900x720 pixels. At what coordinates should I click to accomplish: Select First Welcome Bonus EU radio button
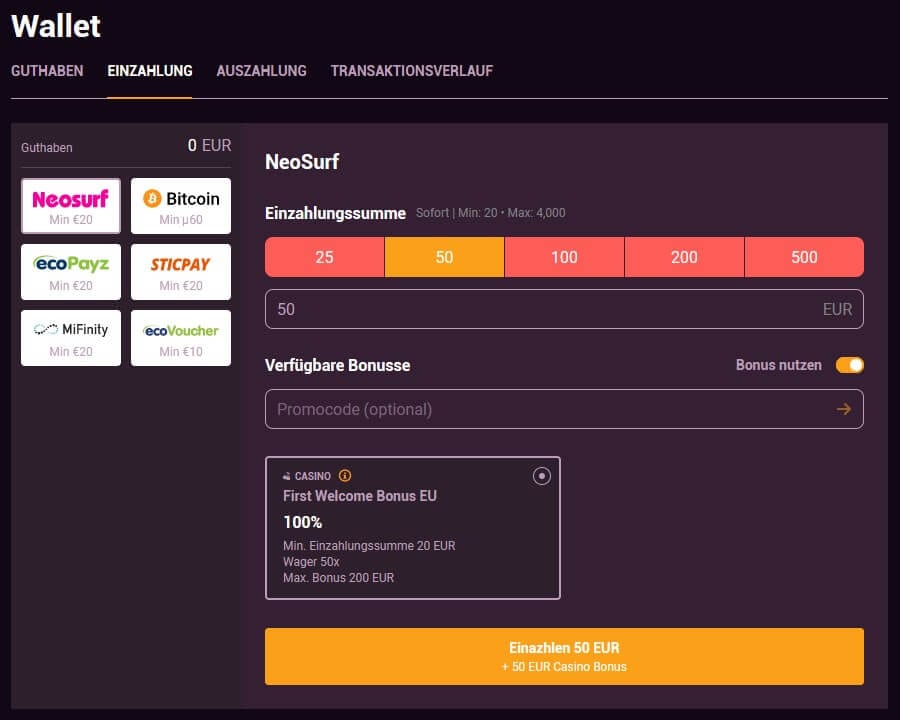pyautogui.click(x=542, y=476)
